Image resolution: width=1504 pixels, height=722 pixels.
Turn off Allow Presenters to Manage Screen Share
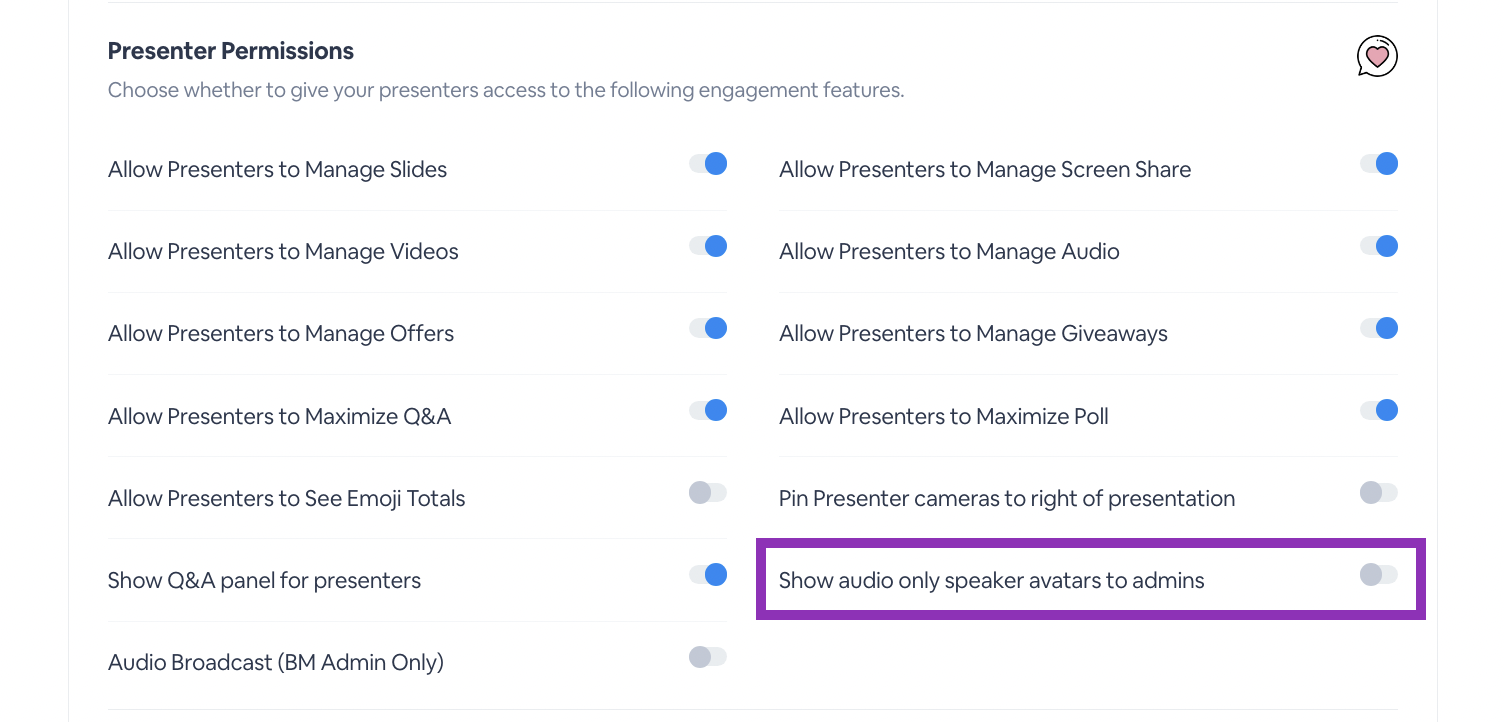pos(1379,163)
